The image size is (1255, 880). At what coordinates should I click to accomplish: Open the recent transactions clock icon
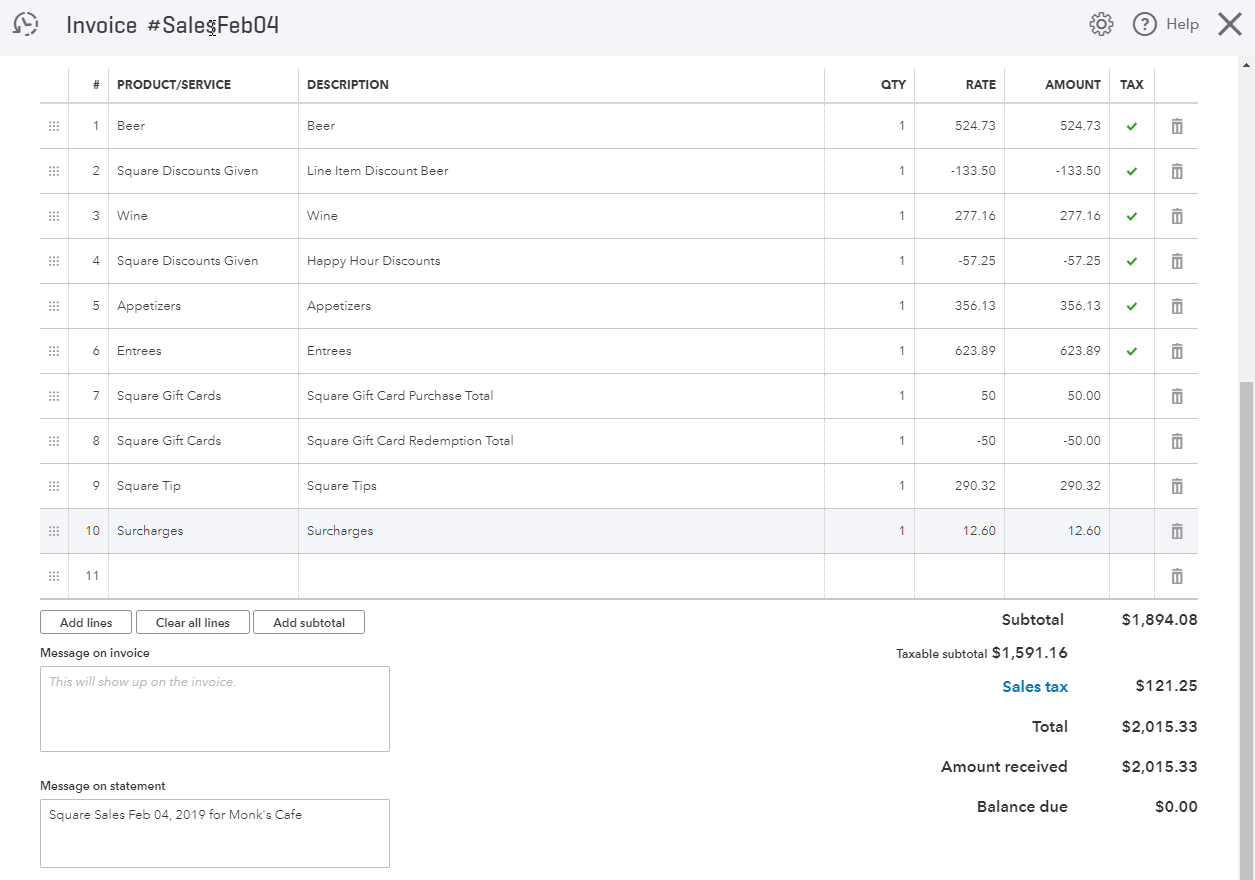pos(26,24)
